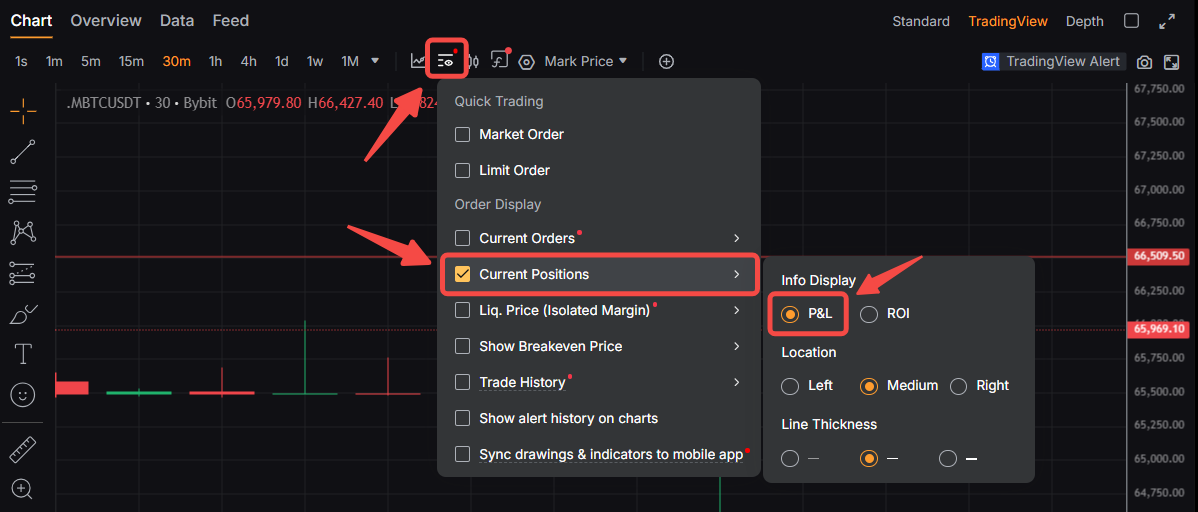Select the crosshair cursor tool
The width and height of the screenshot is (1198, 512).
(x=23, y=112)
